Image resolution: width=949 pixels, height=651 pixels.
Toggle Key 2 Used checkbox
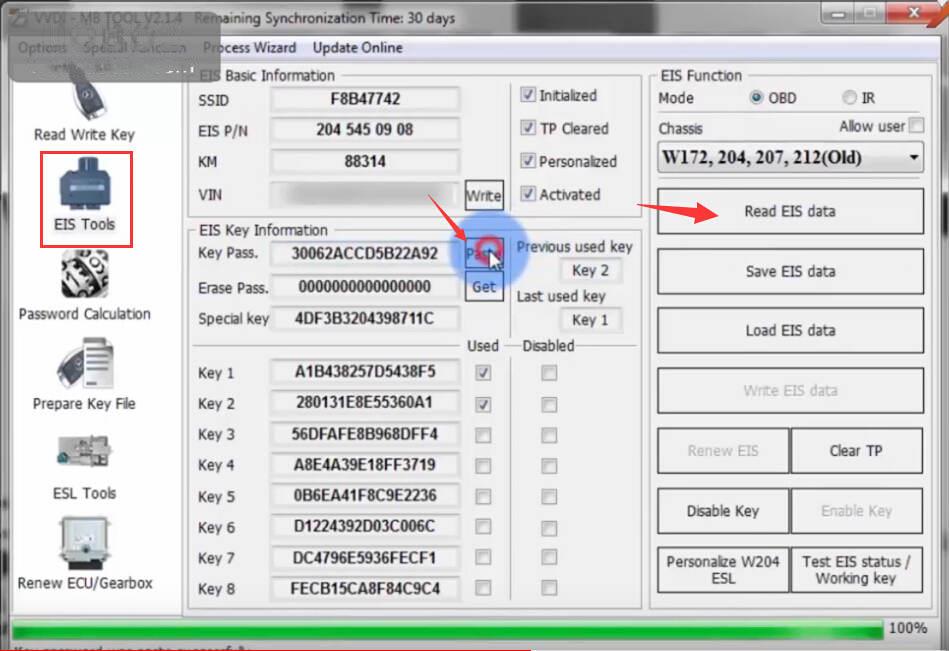click(483, 404)
